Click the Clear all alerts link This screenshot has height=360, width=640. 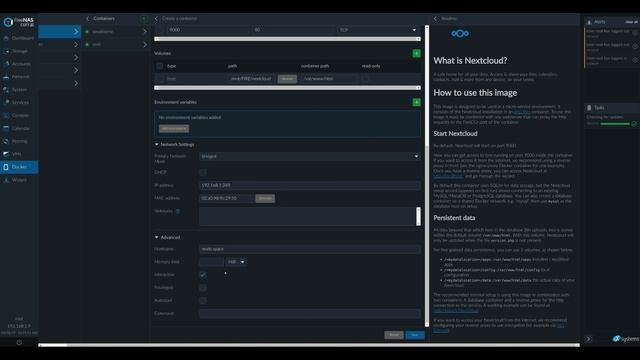(x=631, y=22)
